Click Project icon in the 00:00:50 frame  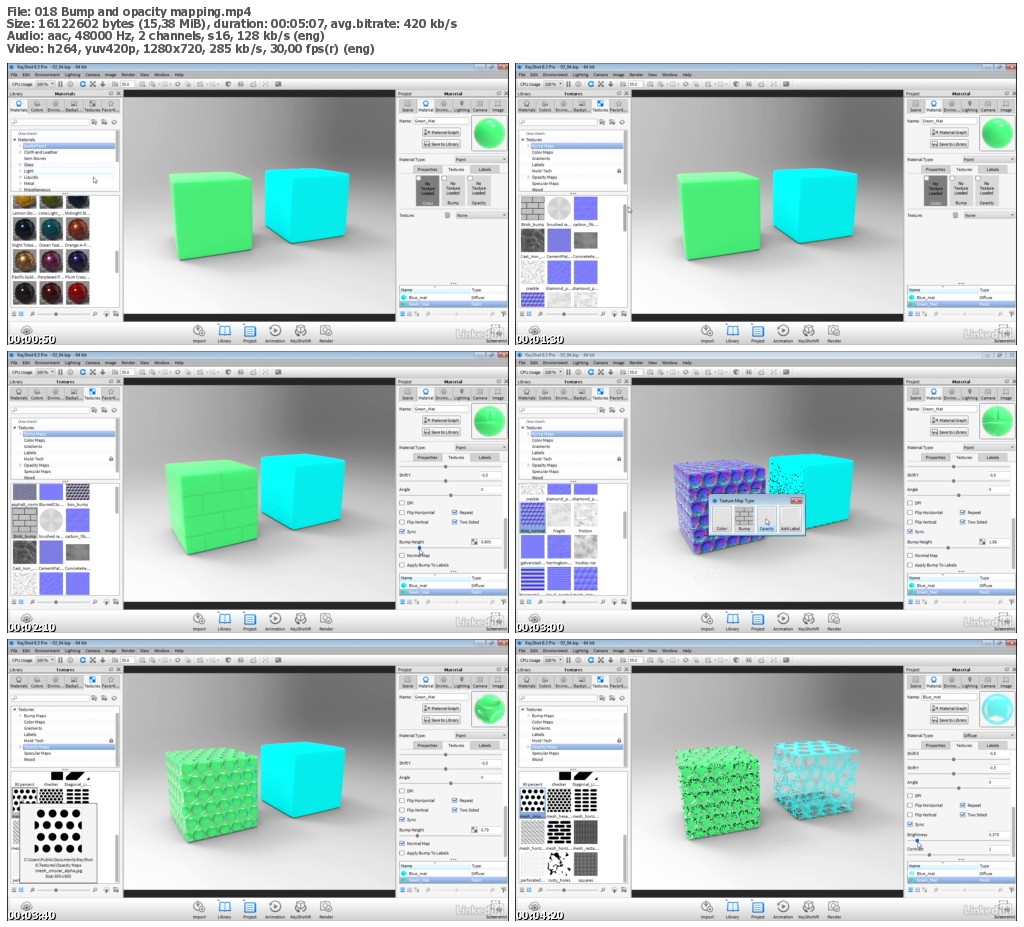click(x=249, y=331)
